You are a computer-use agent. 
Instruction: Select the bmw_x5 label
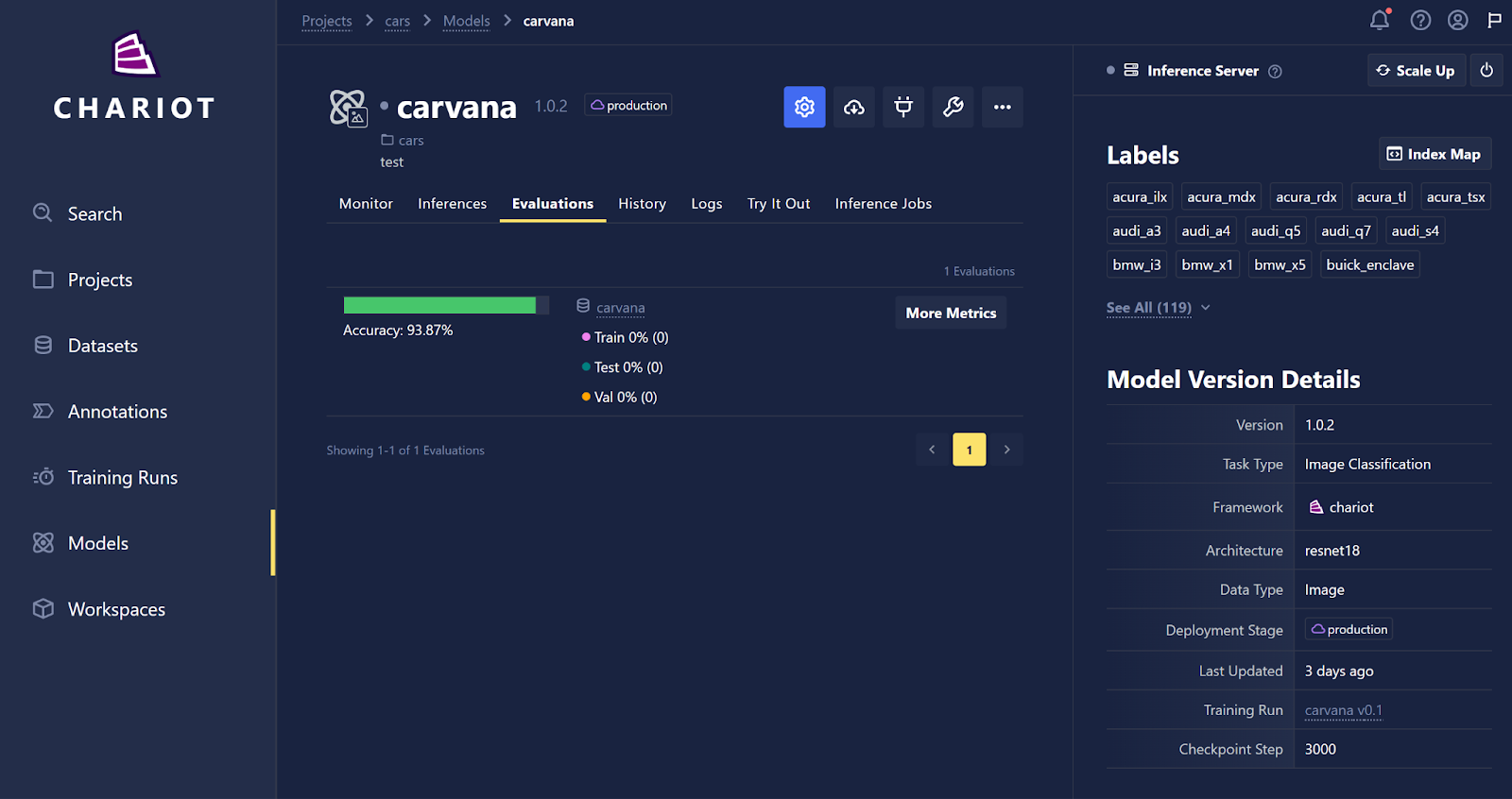tap(1280, 264)
